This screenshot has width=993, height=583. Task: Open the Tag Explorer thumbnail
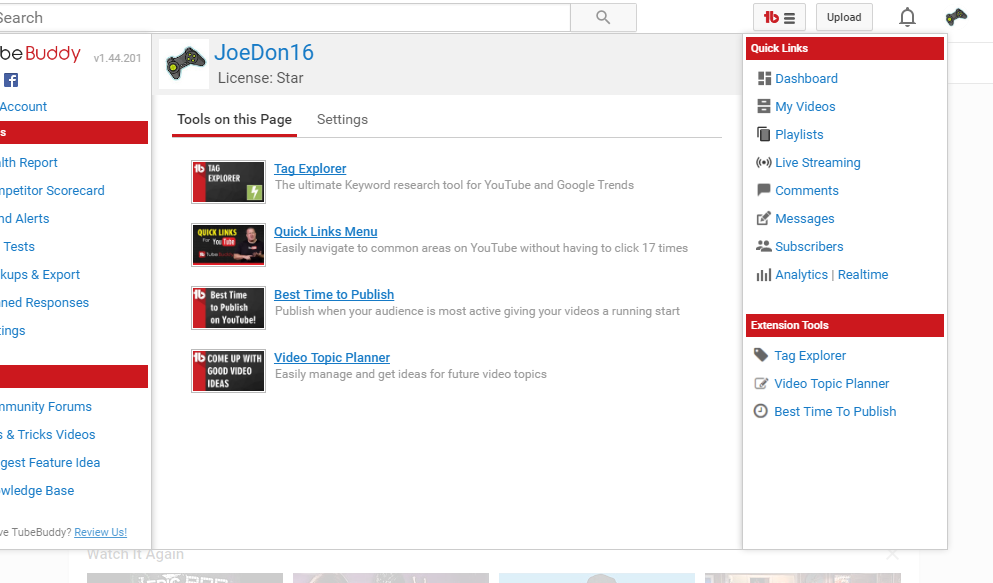[229, 182]
